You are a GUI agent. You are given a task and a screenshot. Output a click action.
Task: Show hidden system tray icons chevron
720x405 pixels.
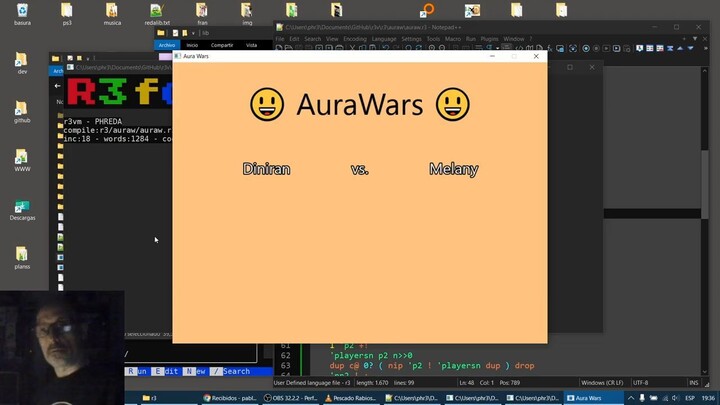point(631,398)
